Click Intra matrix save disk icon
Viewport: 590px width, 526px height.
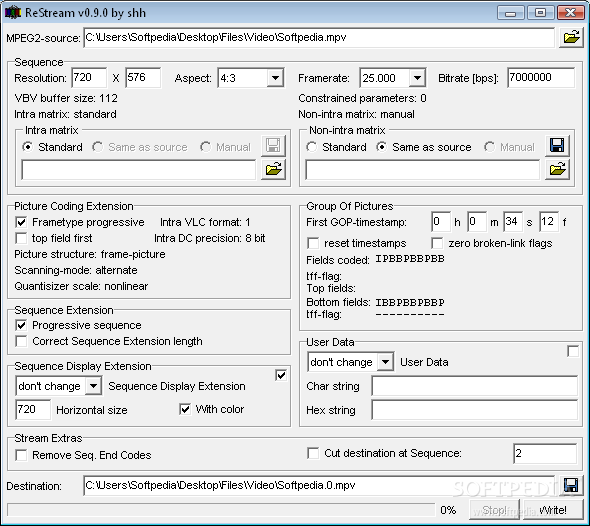(273, 146)
